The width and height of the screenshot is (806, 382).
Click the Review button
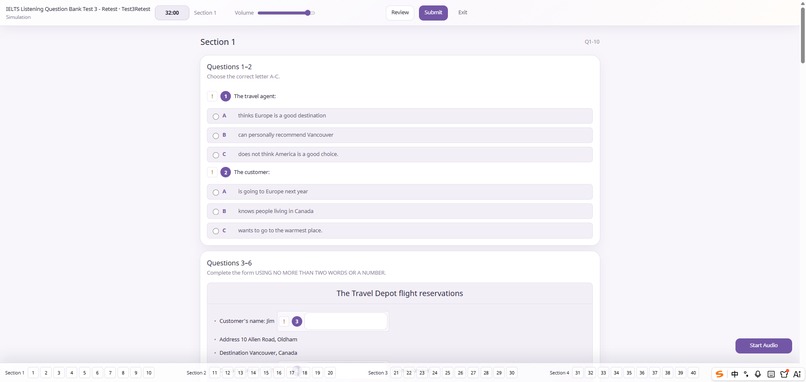click(x=400, y=13)
